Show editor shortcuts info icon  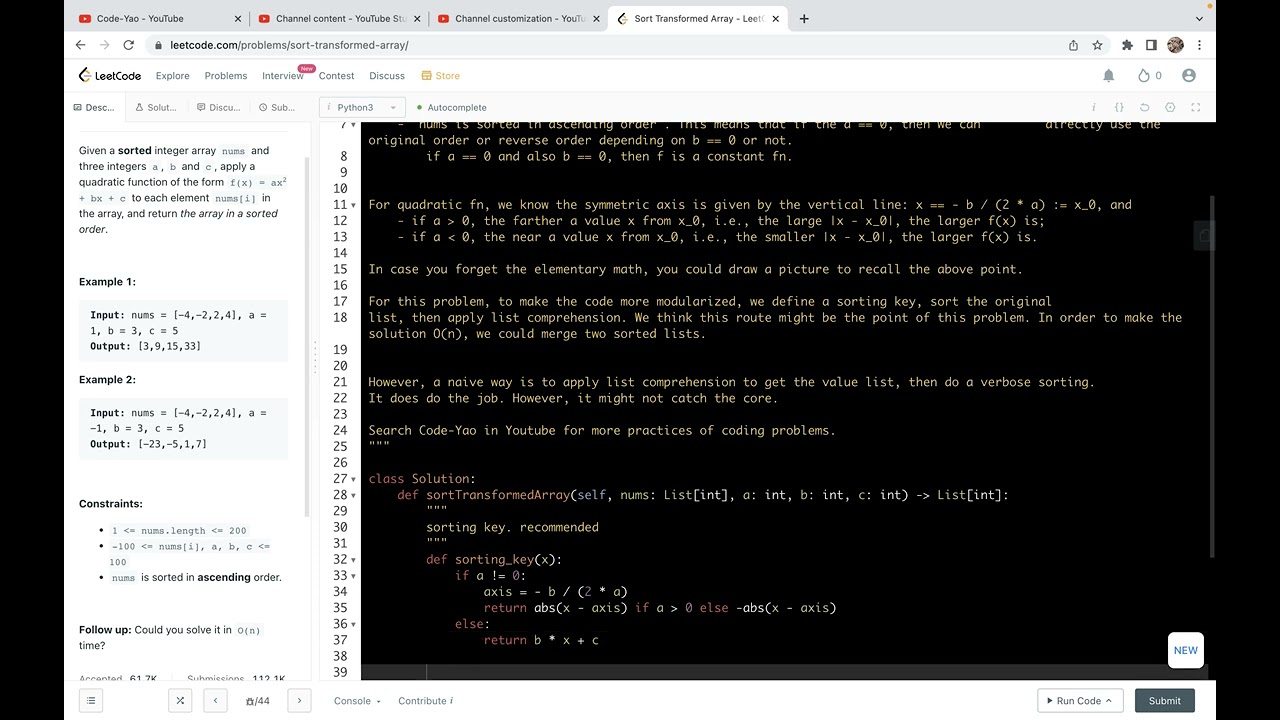coord(1094,107)
